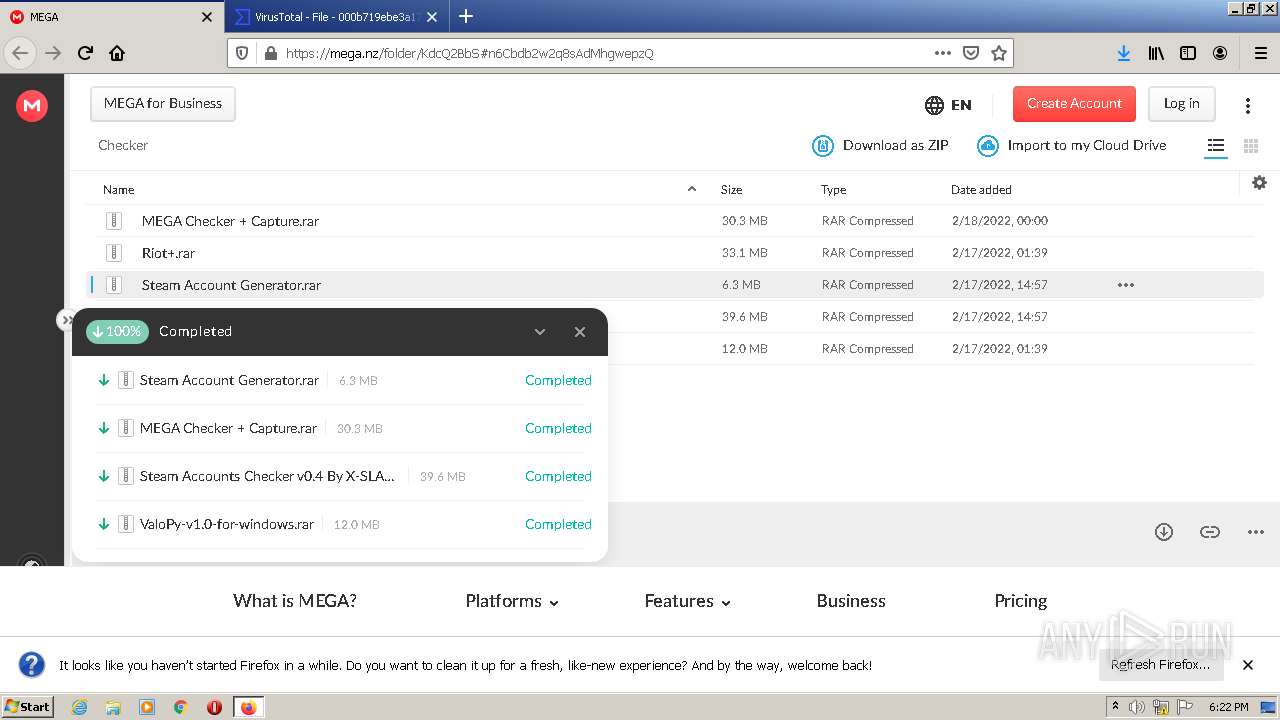Viewport: 1280px width, 720px height.
Task: Close the VirusTotal tab
Action: click(432, 17)
